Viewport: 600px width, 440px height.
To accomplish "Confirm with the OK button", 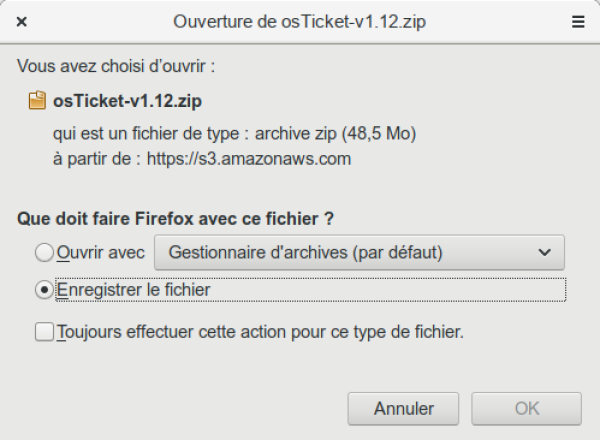I will point(526,408).
